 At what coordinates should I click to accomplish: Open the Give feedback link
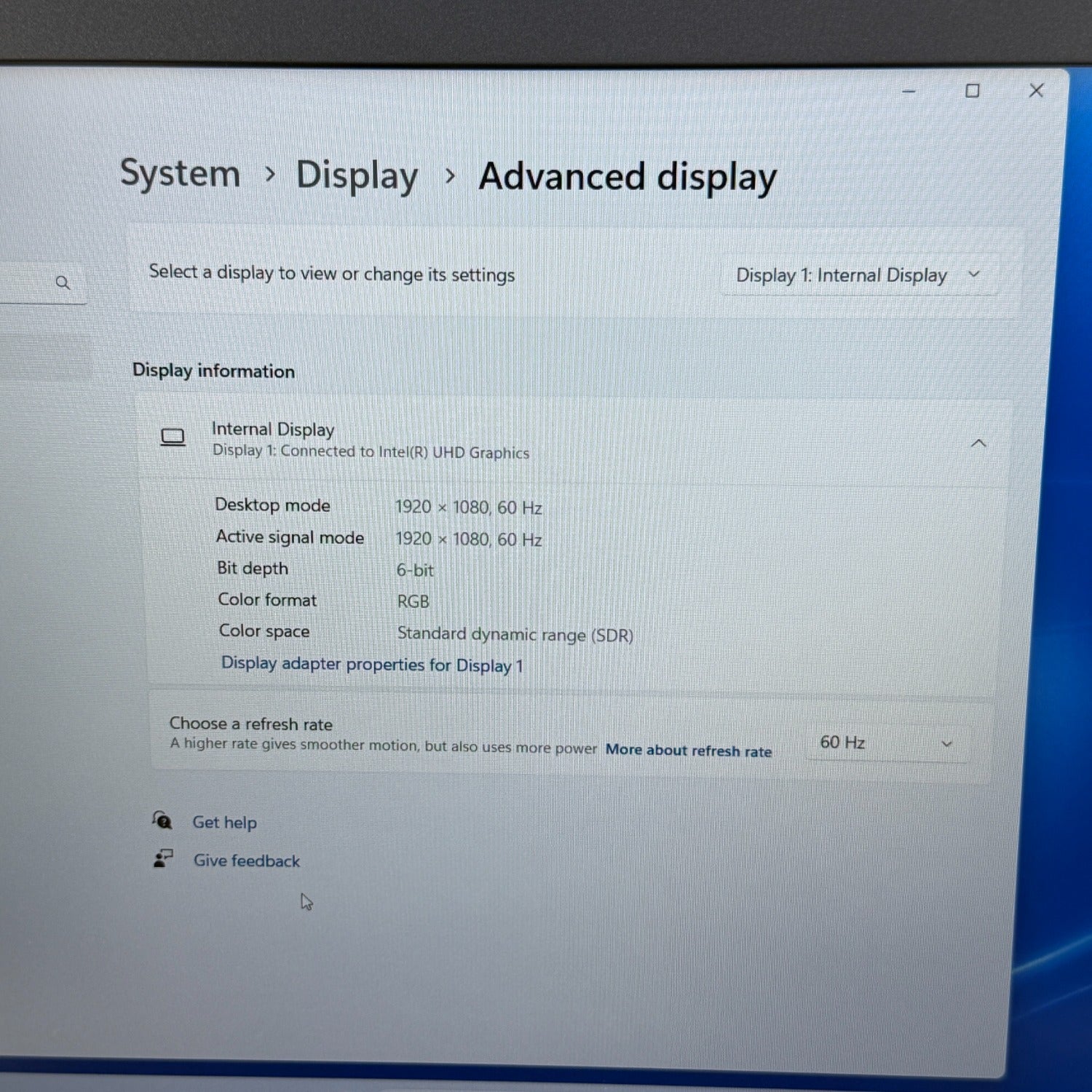click(x=246, y=860)
